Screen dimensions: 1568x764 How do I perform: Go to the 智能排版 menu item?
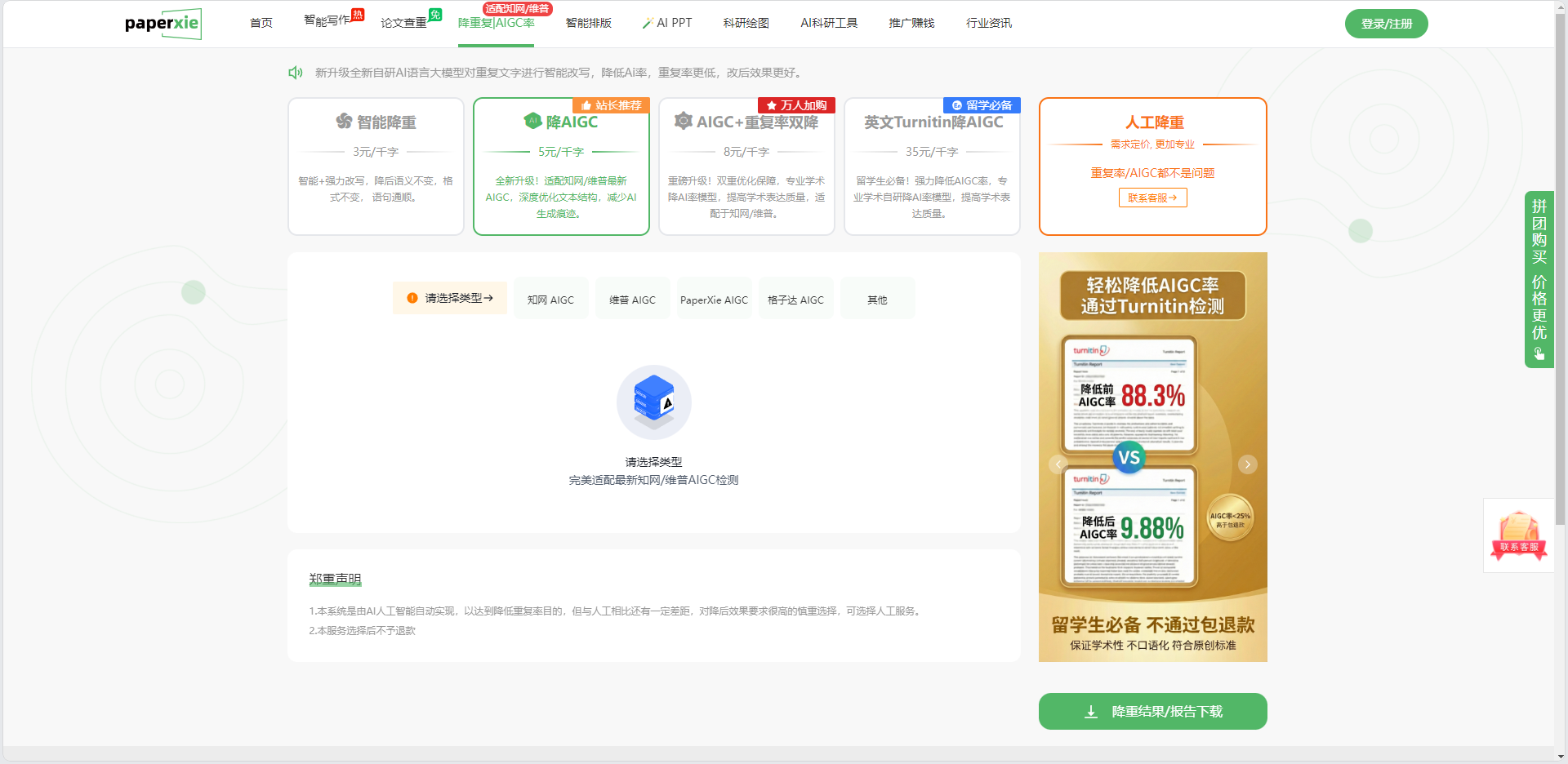[x=588, y=23]
